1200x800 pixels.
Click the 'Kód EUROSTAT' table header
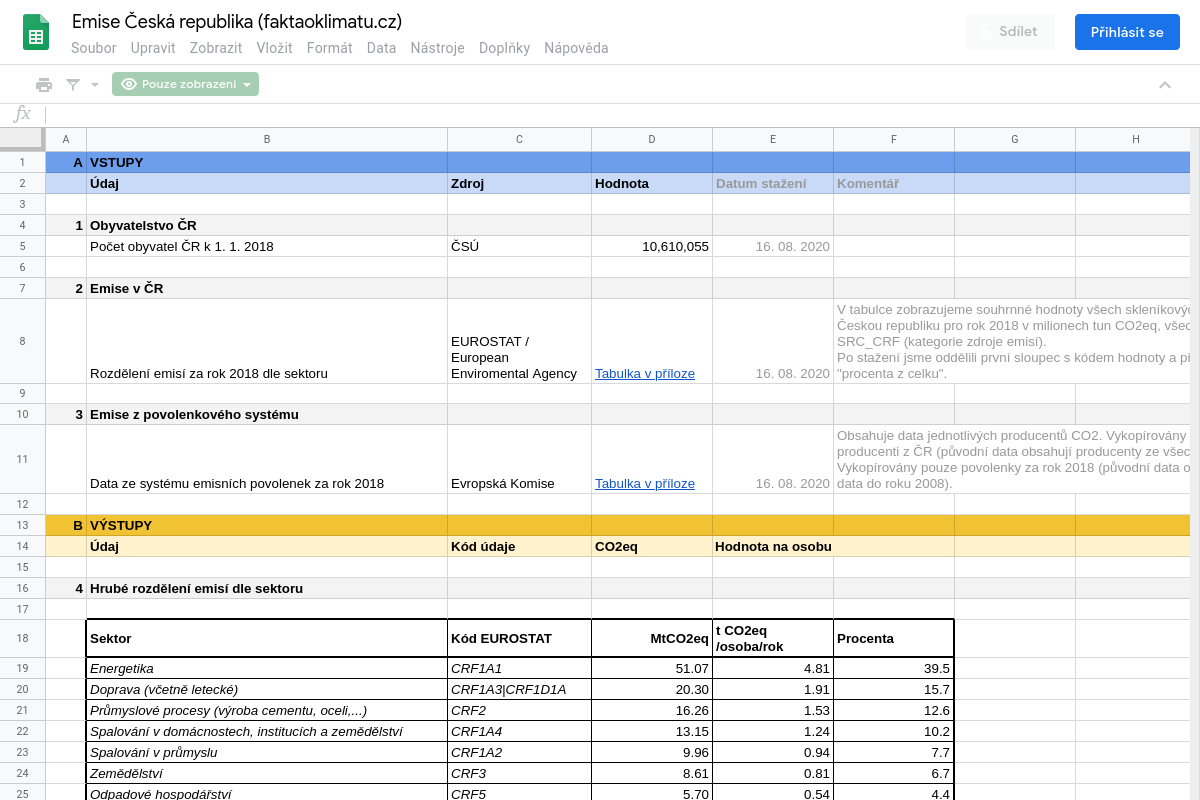coord(519,638)
